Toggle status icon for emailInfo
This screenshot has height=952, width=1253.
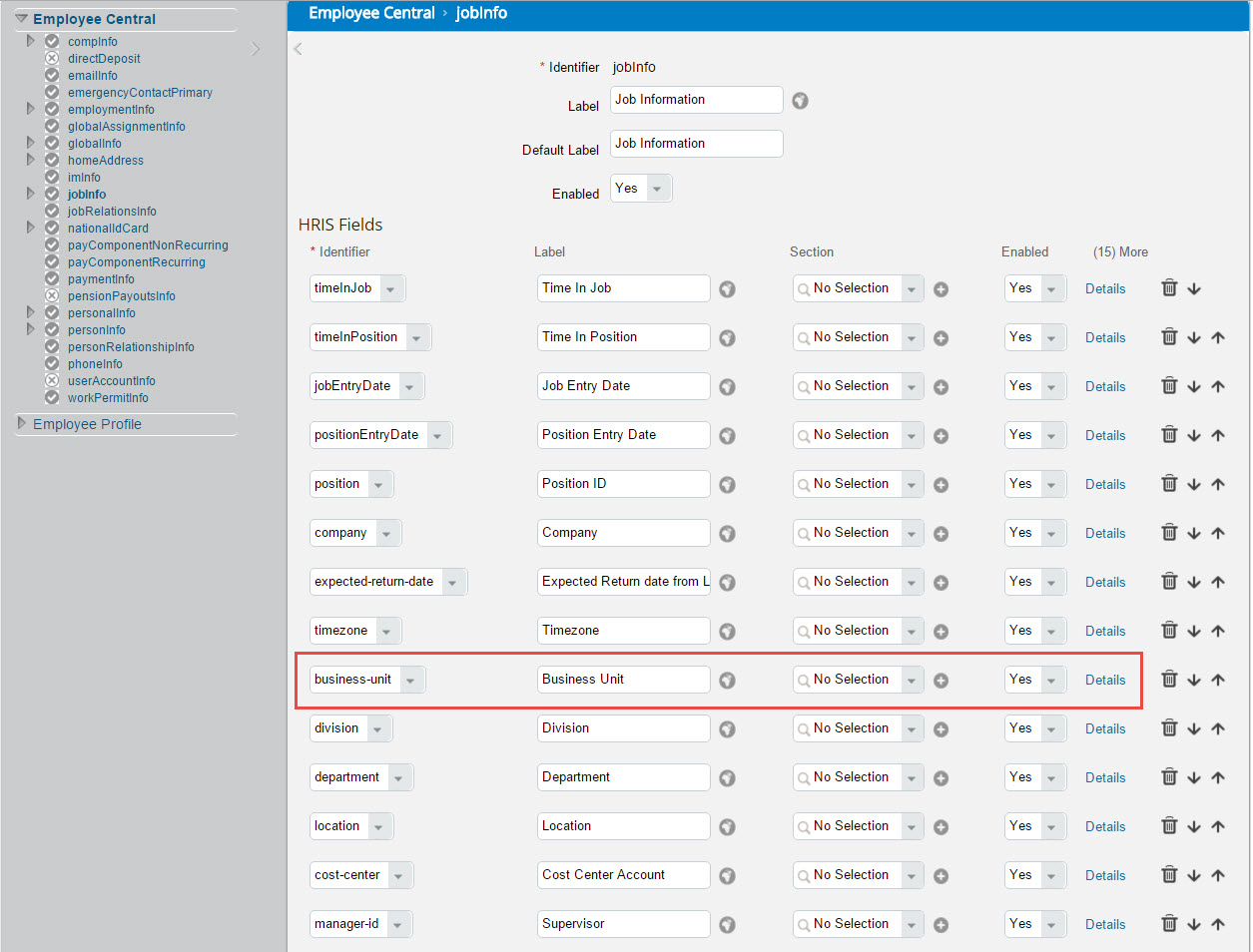52,75
